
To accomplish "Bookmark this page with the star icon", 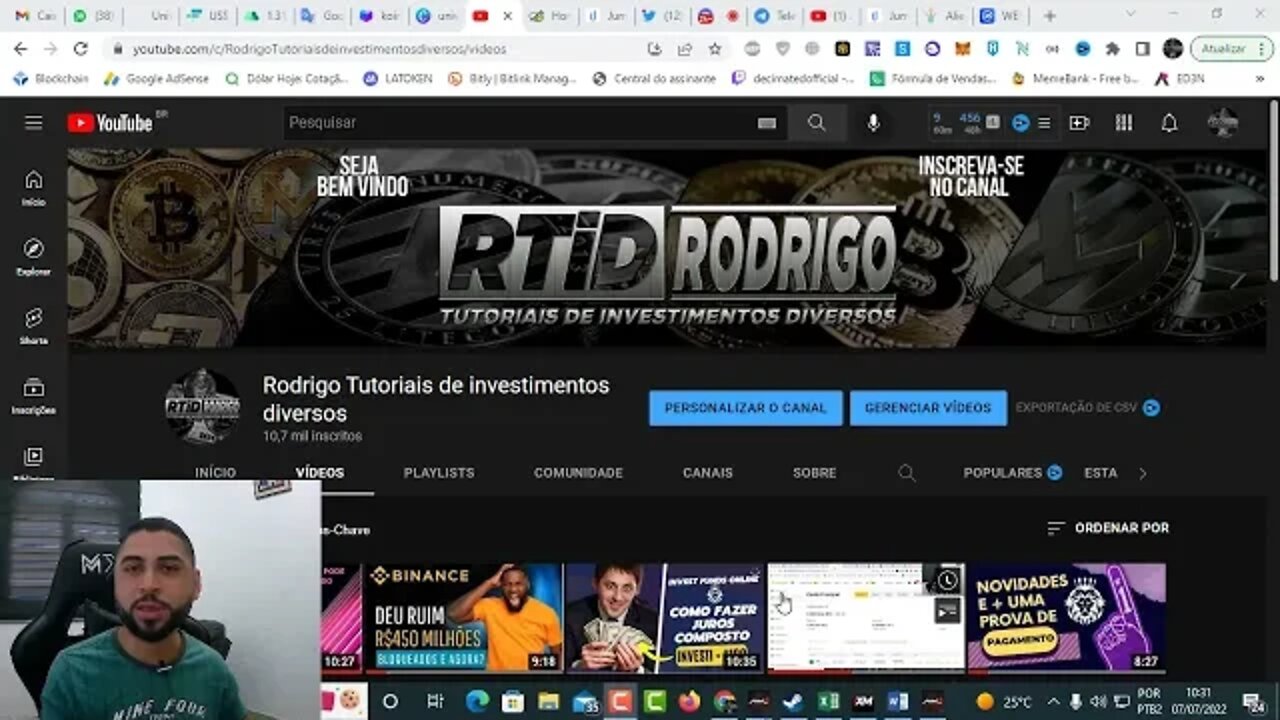I will [x=715, y=48].
